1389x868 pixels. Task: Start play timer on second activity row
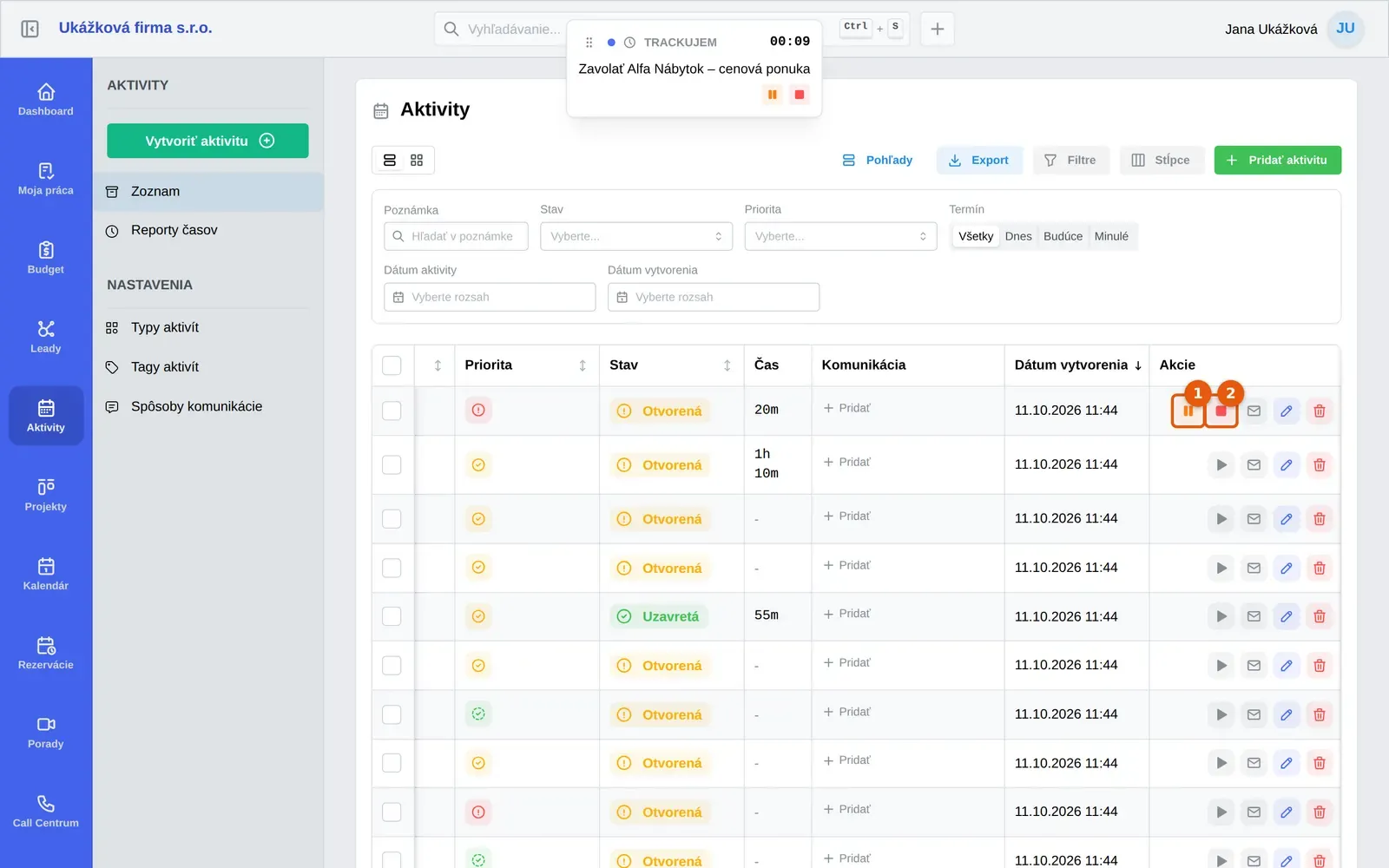click(x=1221, y=465)
